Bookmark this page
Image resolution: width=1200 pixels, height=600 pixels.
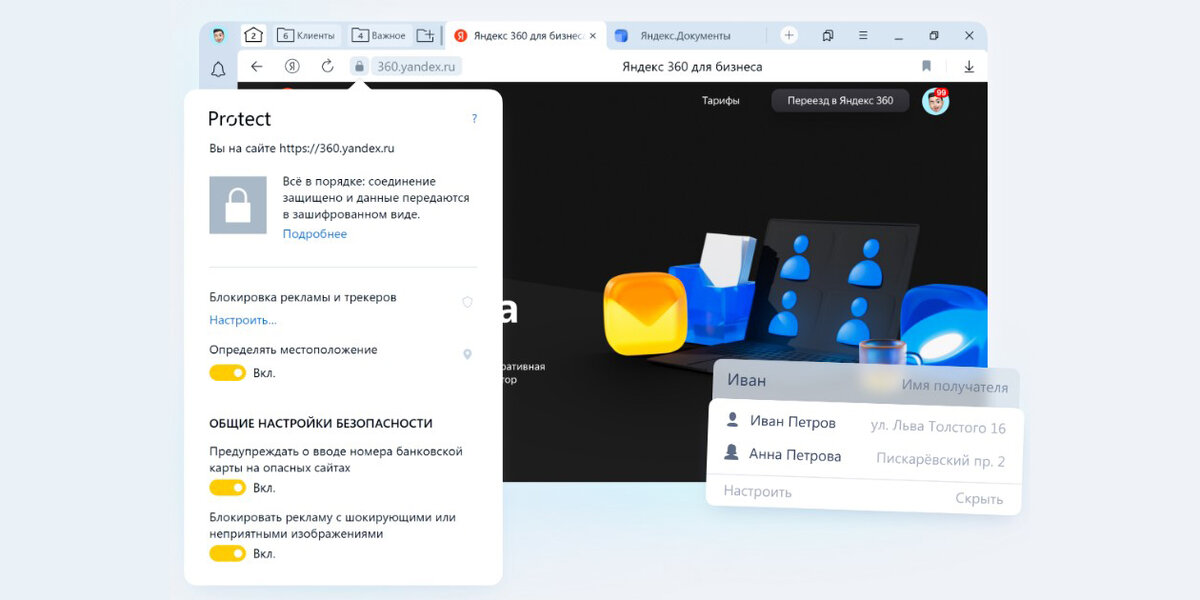926,67
